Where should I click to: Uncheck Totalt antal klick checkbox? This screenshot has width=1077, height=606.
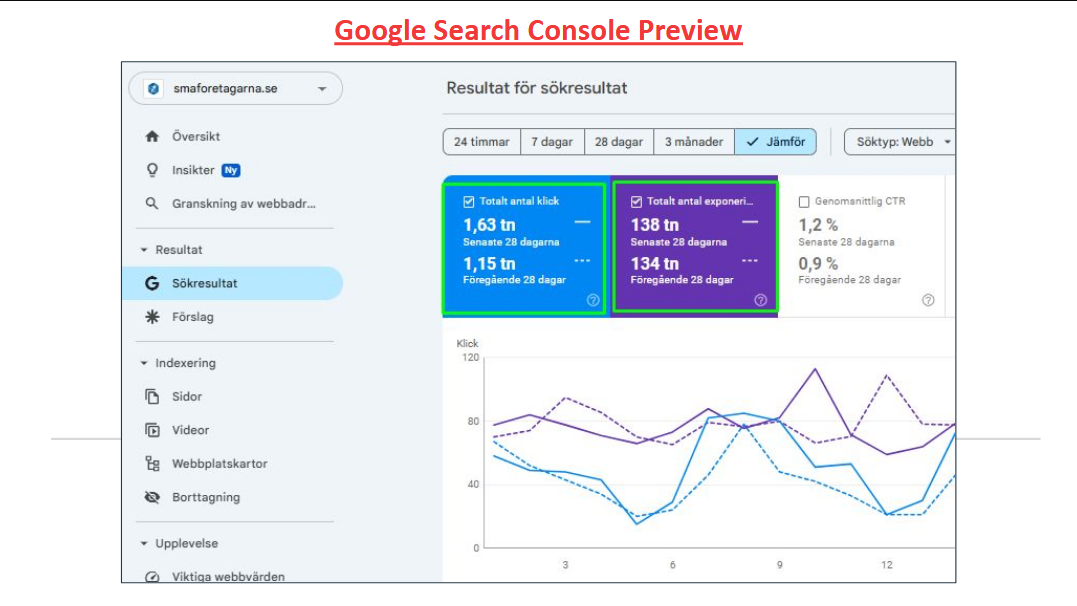(469, 201)
